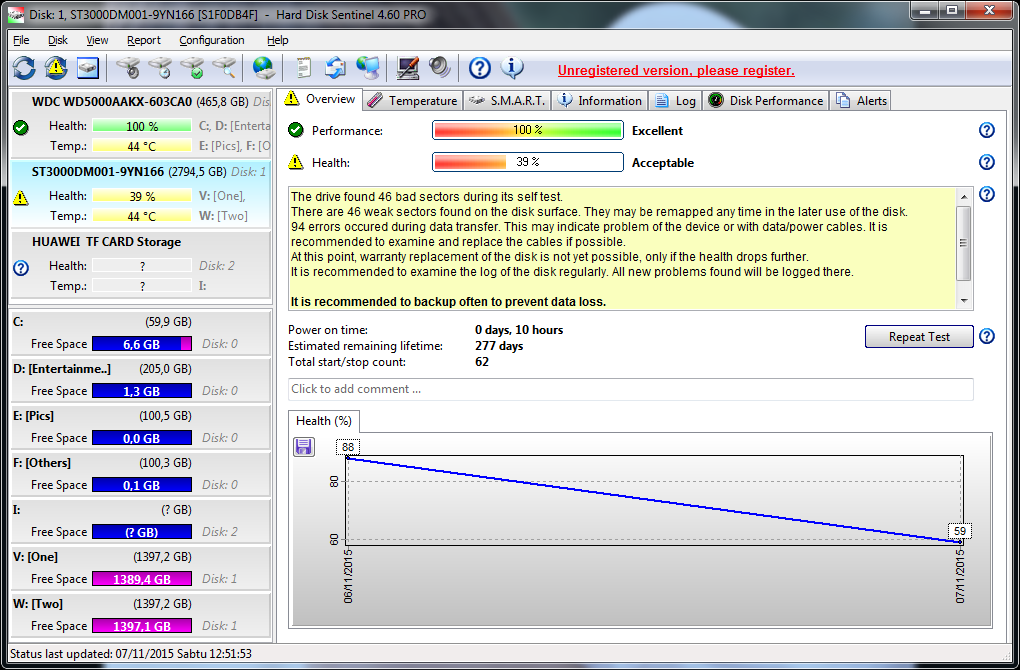Click the notepad report toolbar icon
This screenshot has height=670, width=1020.
pyautogui.click(x=303, y=68)
